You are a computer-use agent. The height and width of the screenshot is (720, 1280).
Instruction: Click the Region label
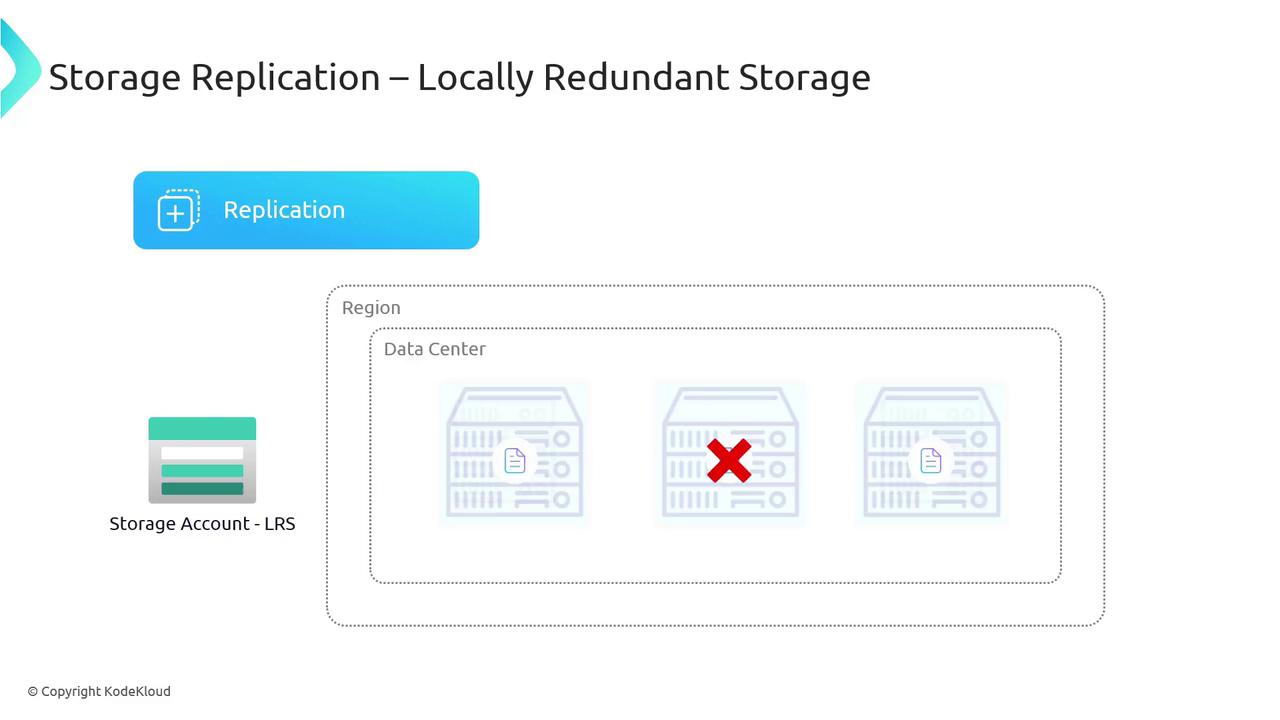click(x=371, y=308)
